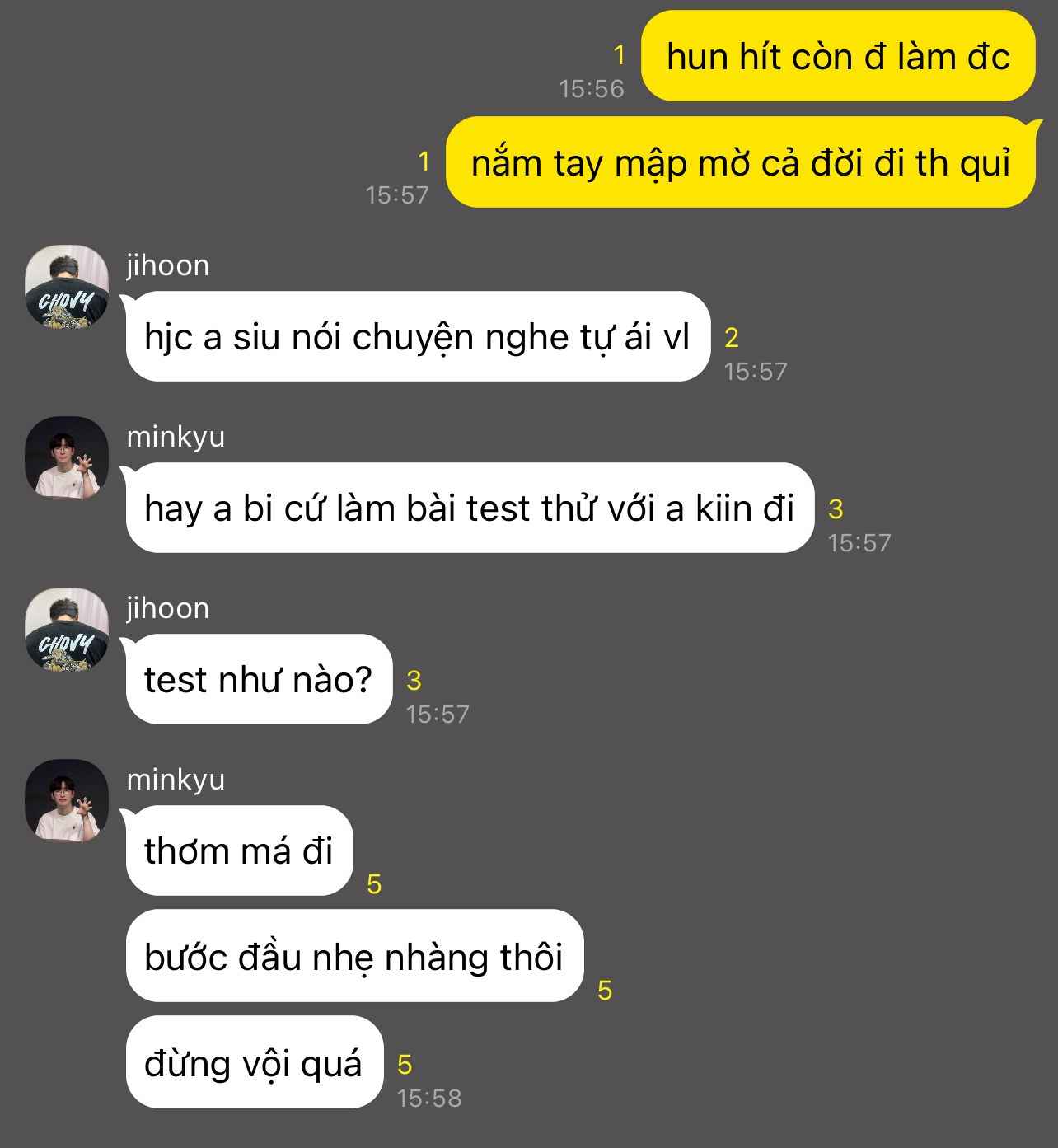Click sender name 'minkyu' above 'hay a bi' message
The image size is (1058, 1148).
176,437
